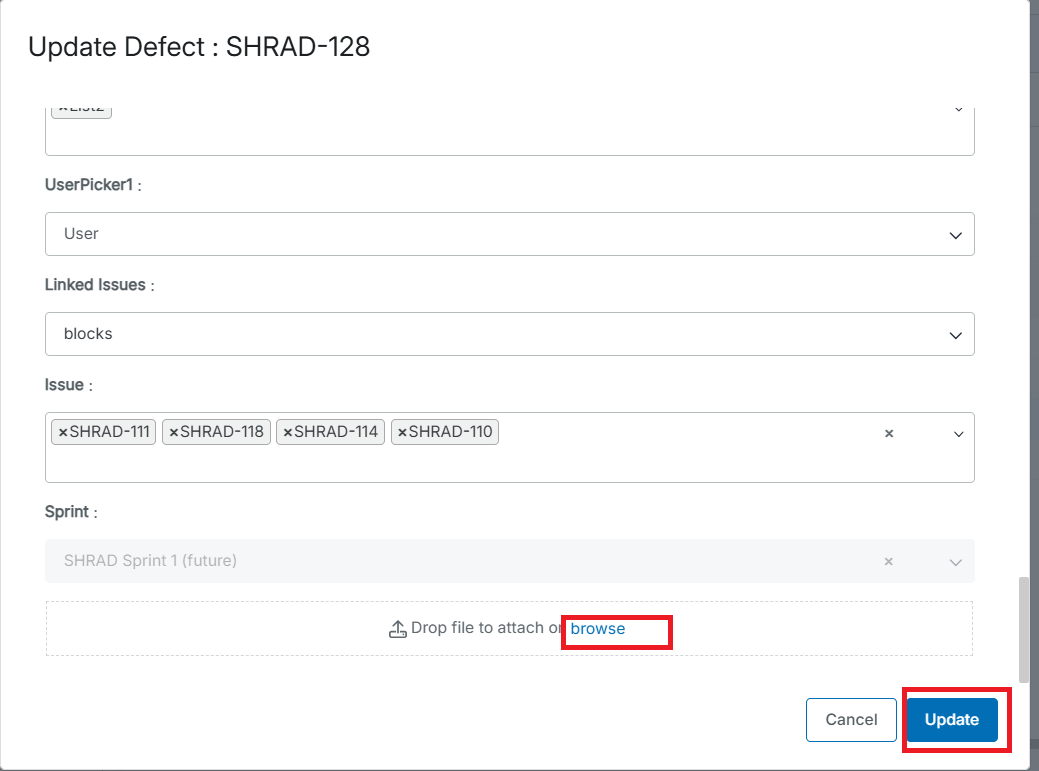The image size is (1039, 771).
Task: Expand the Issue multi-select dropdown arrow
Action: 958,433
